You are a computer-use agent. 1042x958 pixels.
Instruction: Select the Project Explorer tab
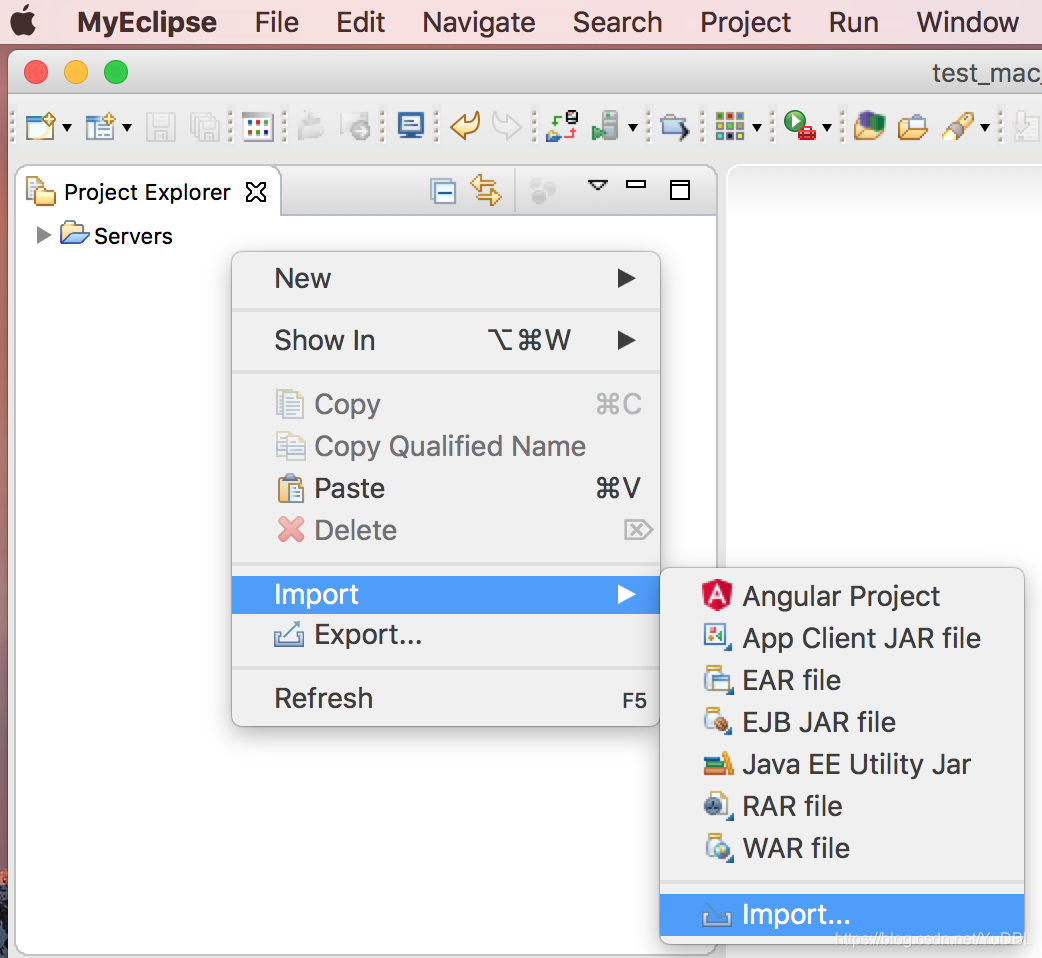(147, 193)
